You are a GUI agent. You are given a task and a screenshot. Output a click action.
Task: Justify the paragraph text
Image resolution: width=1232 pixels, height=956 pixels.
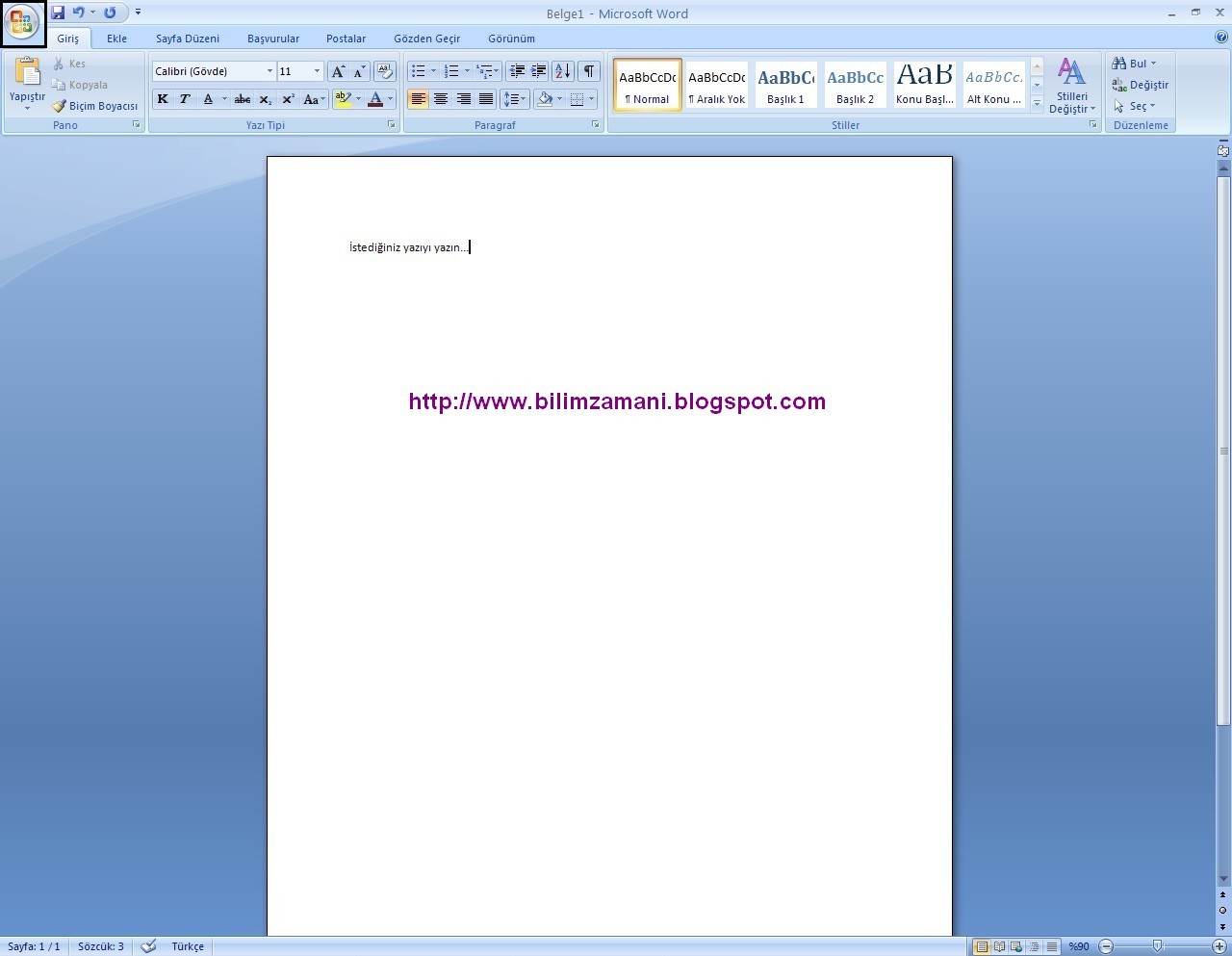point(486,99)
